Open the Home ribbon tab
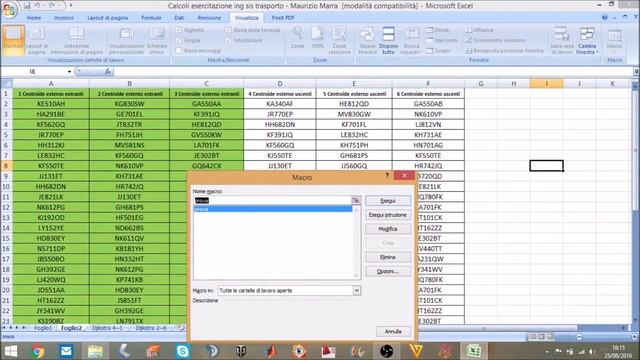The width and height of the screenshot is (640, 360). 34,18
